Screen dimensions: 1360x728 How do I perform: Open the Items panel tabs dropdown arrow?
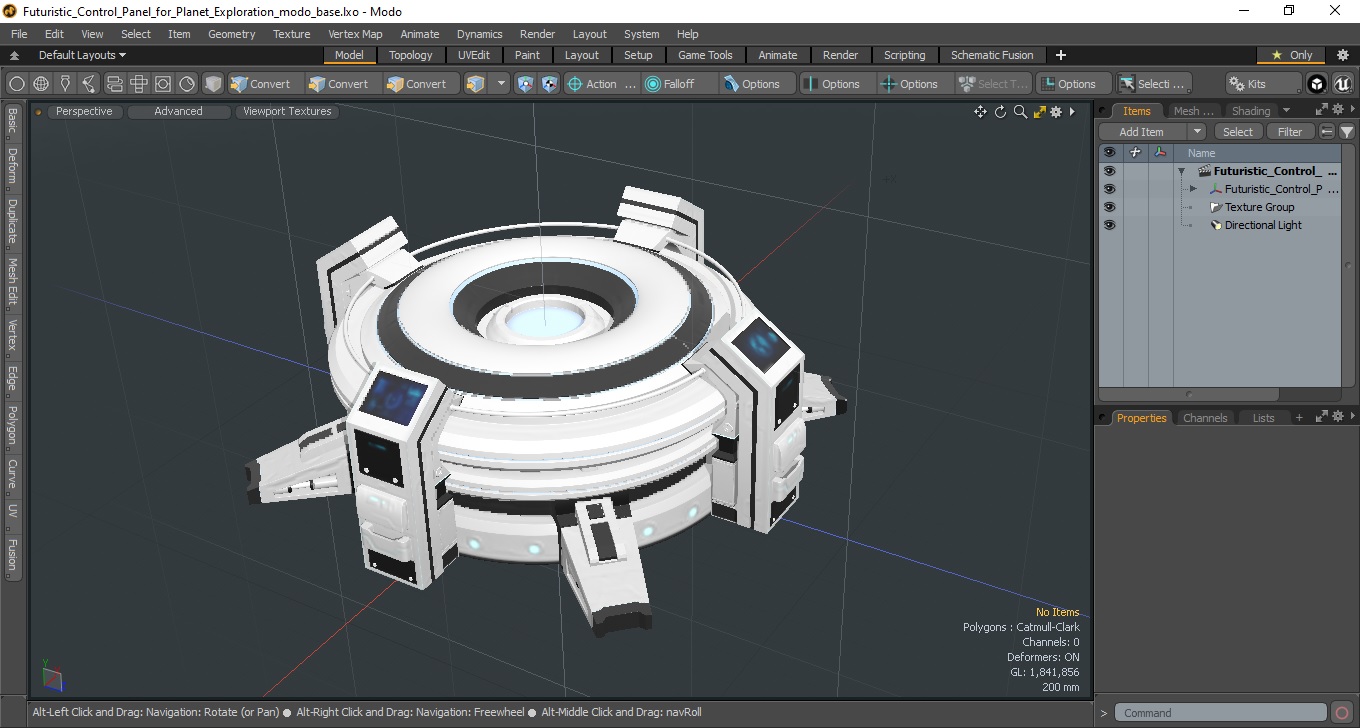[x=1286, y=110]
